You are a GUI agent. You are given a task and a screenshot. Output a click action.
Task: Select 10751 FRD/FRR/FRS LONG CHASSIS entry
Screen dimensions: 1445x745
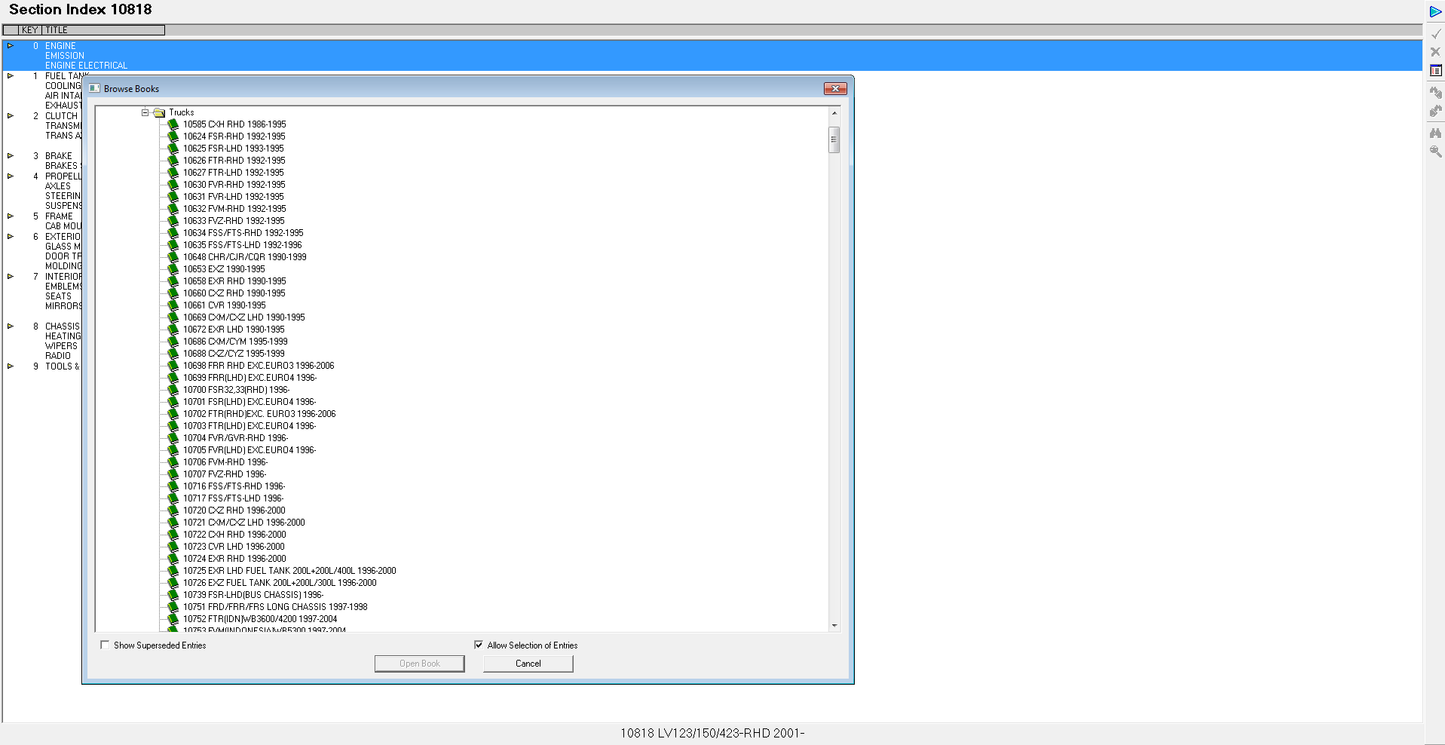(275, 607)
